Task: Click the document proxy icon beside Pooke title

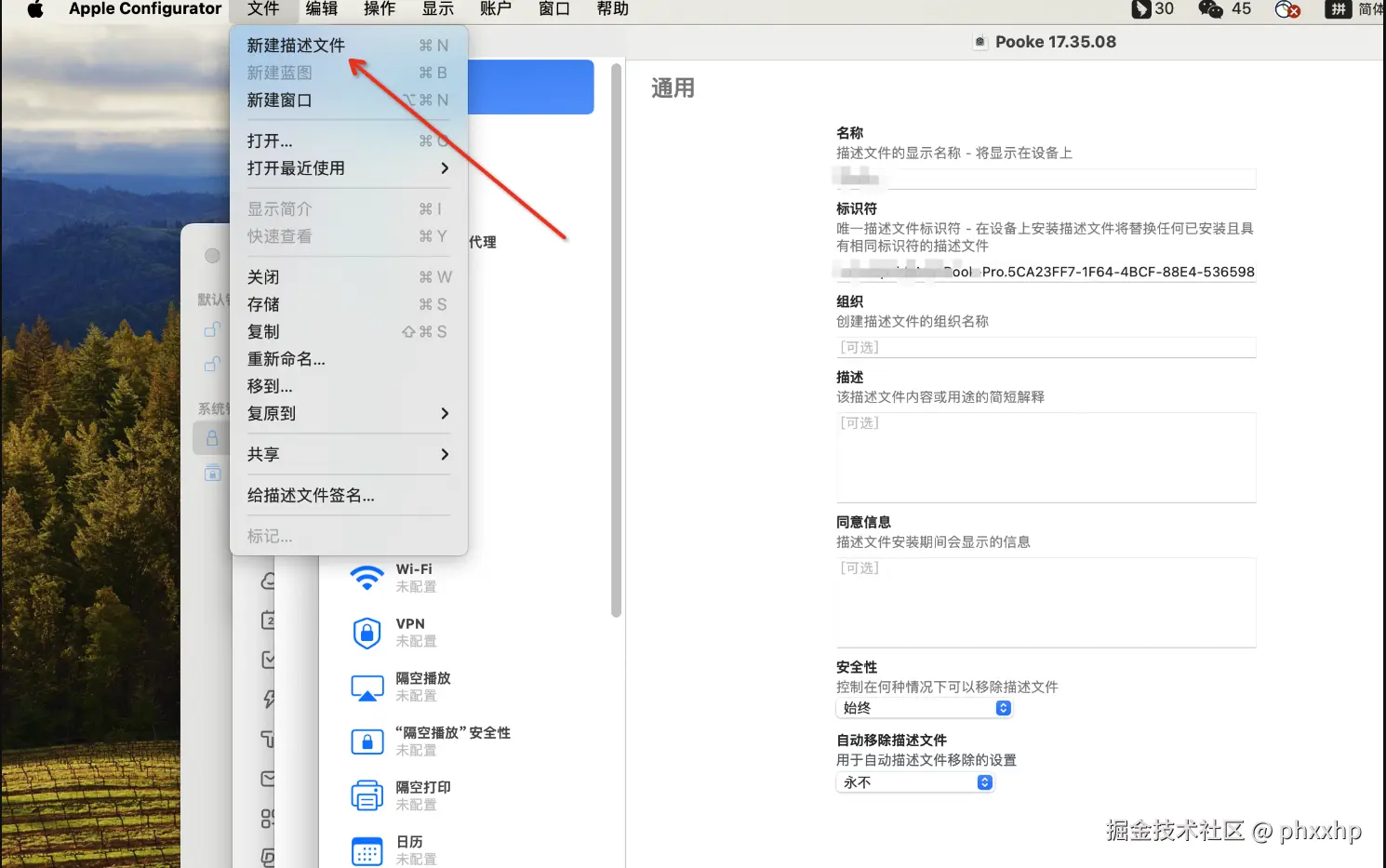Action: point(980,42)
